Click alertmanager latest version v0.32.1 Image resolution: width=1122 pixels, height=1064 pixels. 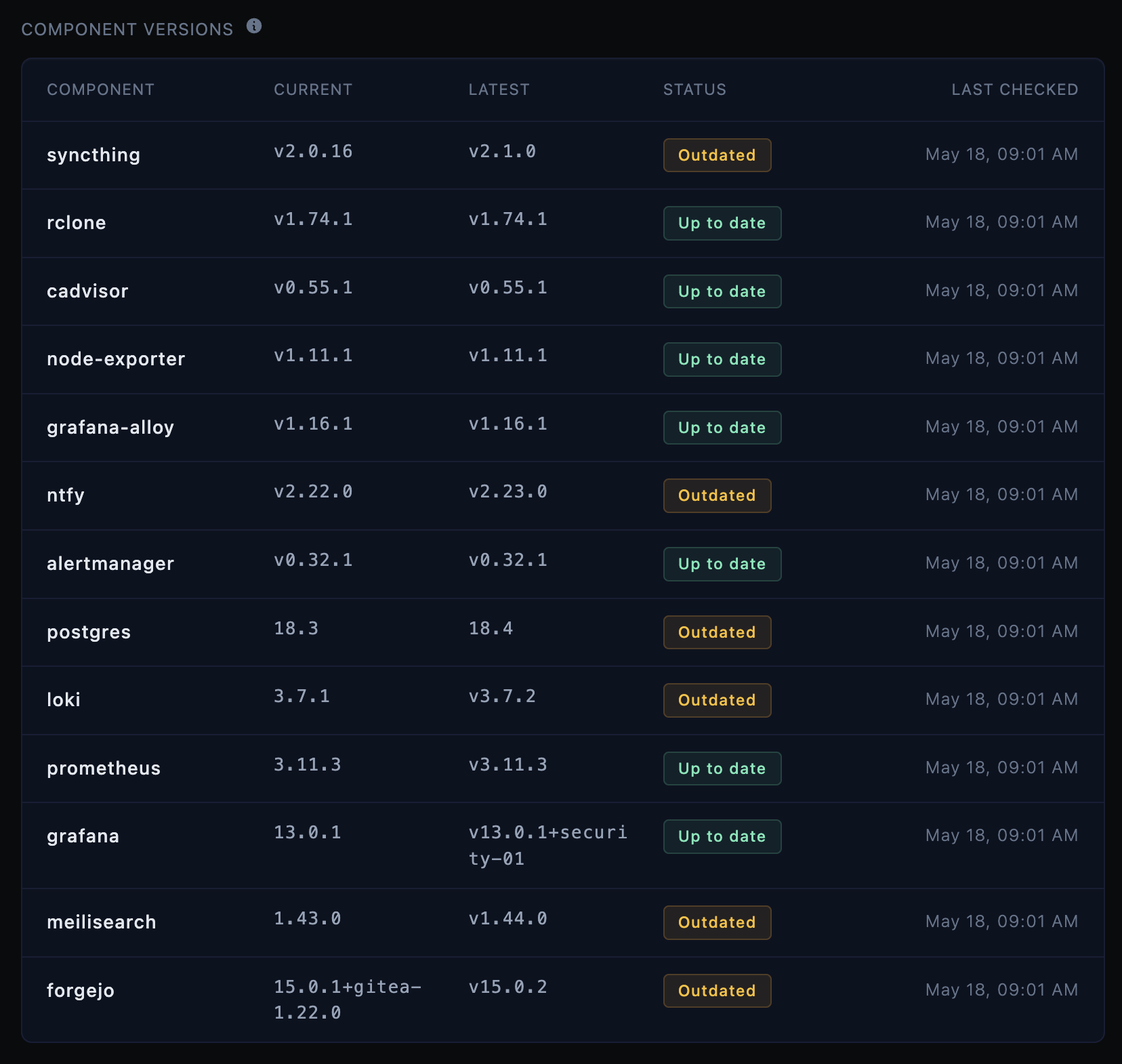tap(507, 560)
